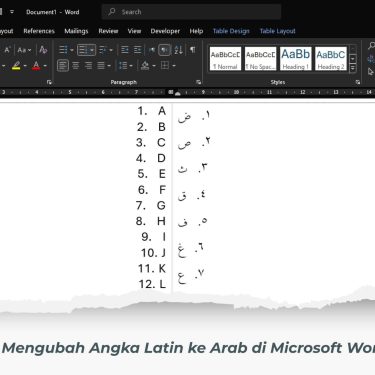
Task: Click the first-line indent marker on ruler
Action: (178, 93)
